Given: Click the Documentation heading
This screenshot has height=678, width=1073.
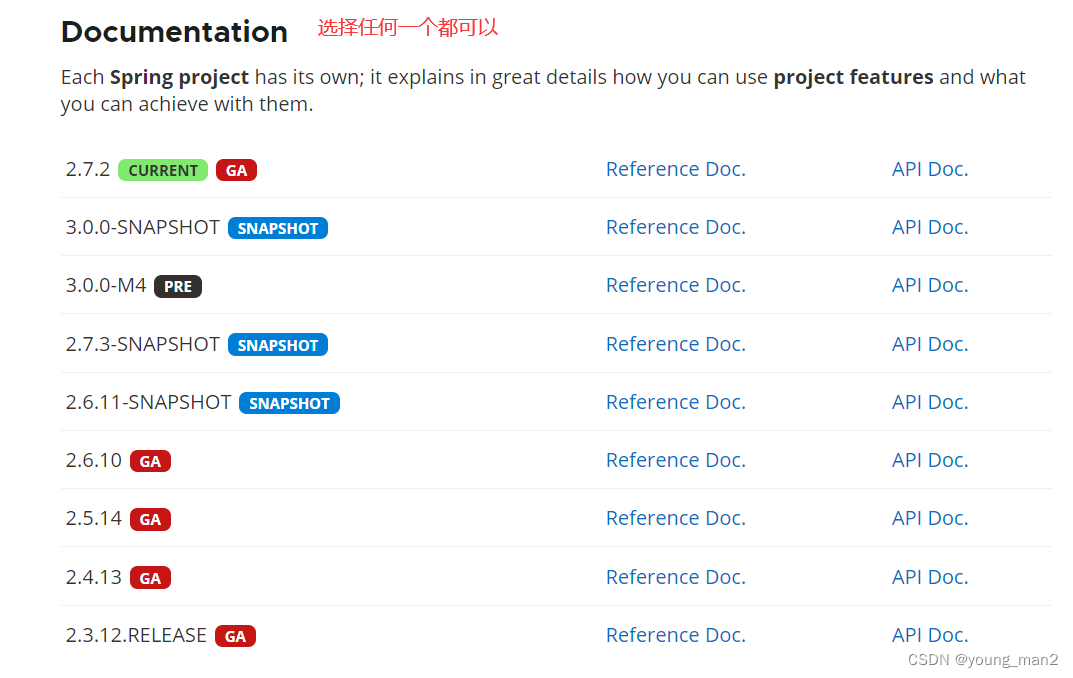Looking at the screenshot, I should tap(174, 32).
